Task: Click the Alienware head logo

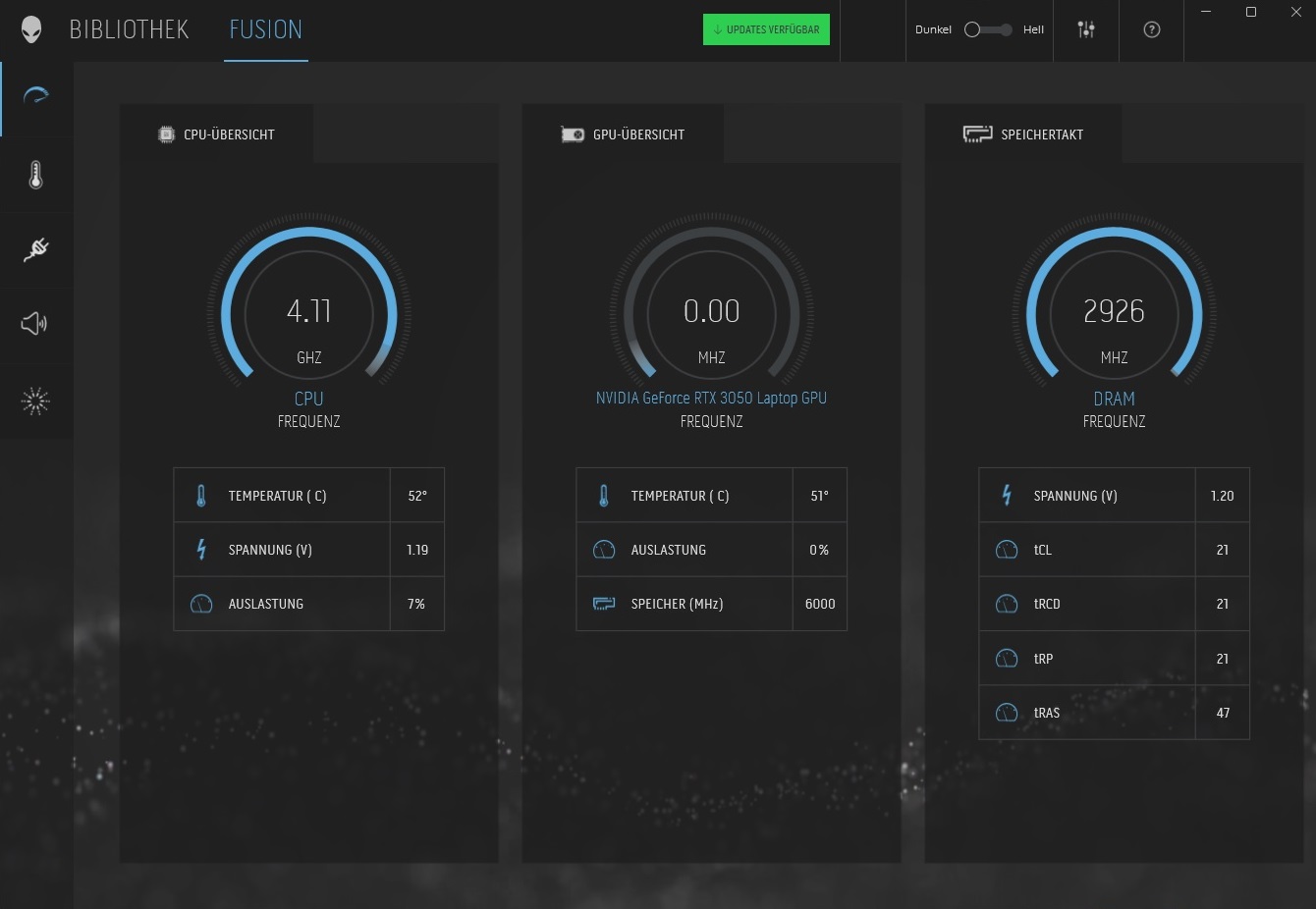Action: (x=31, y=29)
